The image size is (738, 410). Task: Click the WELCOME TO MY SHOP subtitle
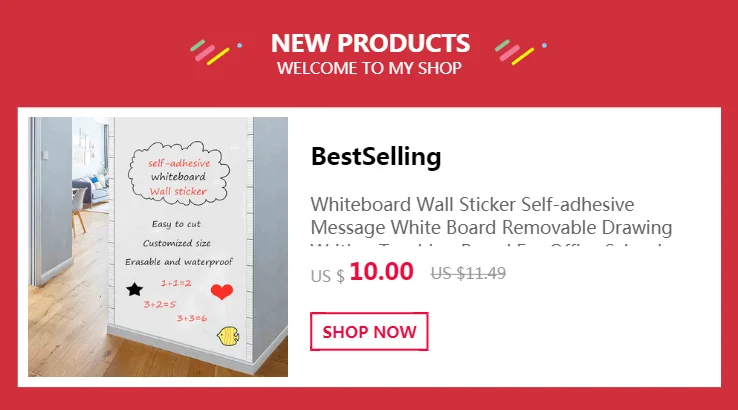coord(369,68)
